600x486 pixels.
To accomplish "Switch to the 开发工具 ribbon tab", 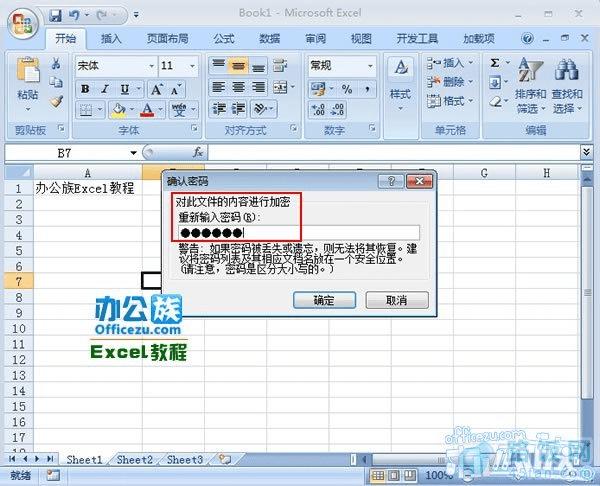I will [x=417, y=39].
